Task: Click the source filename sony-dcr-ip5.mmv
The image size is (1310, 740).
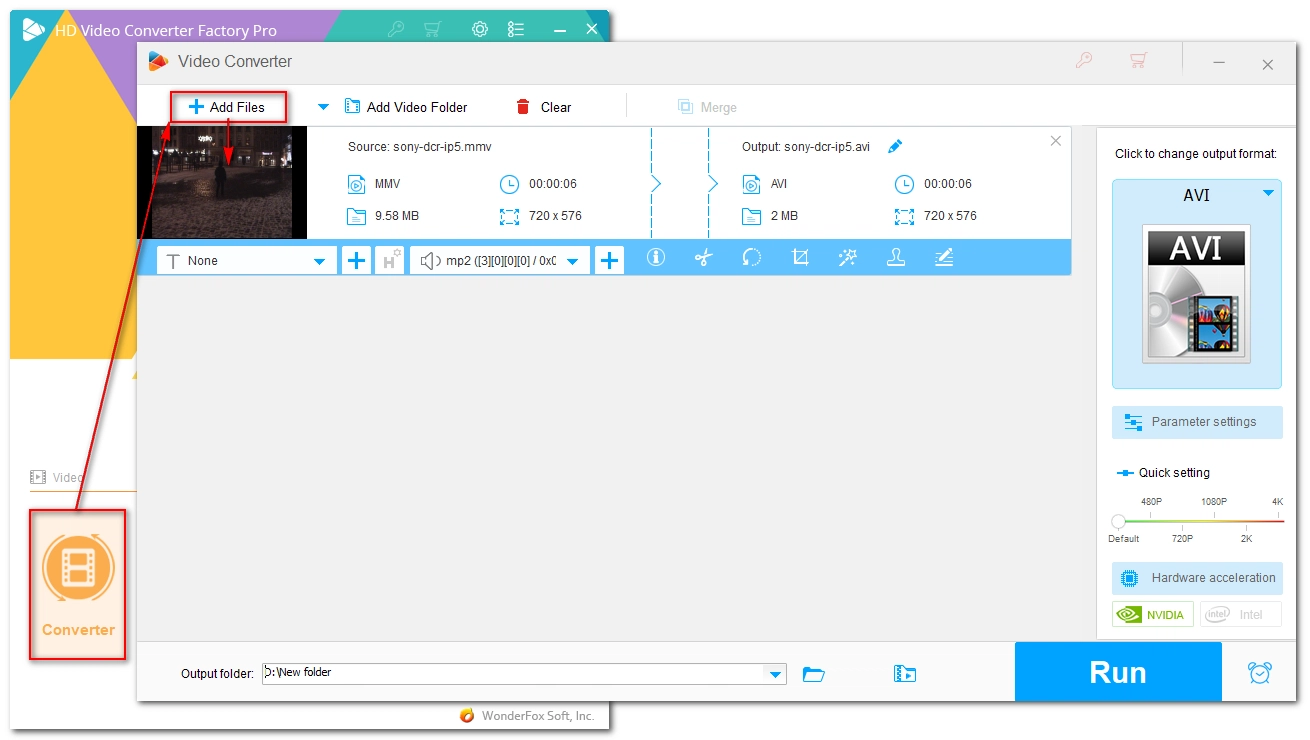Action: click(441, 147)
